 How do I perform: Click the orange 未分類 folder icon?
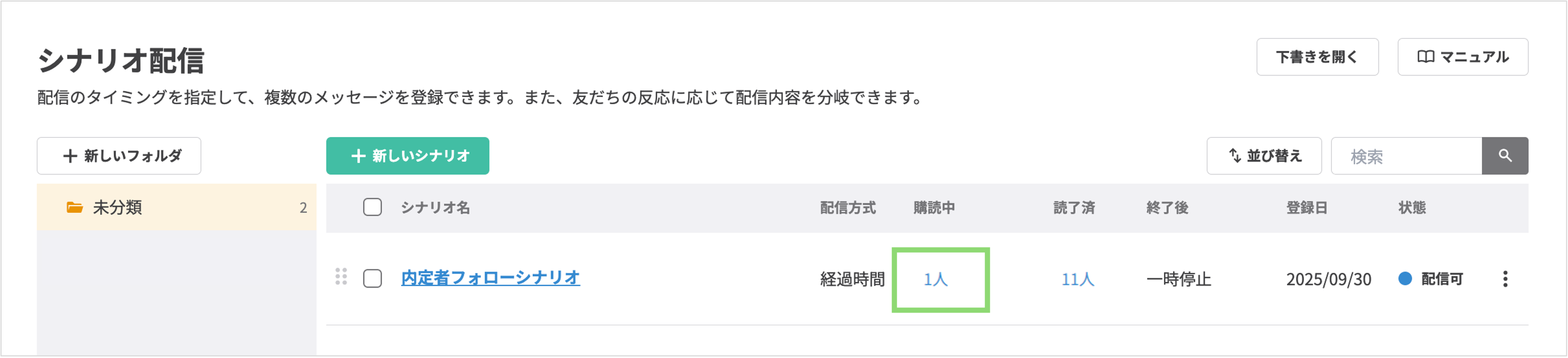74,208
